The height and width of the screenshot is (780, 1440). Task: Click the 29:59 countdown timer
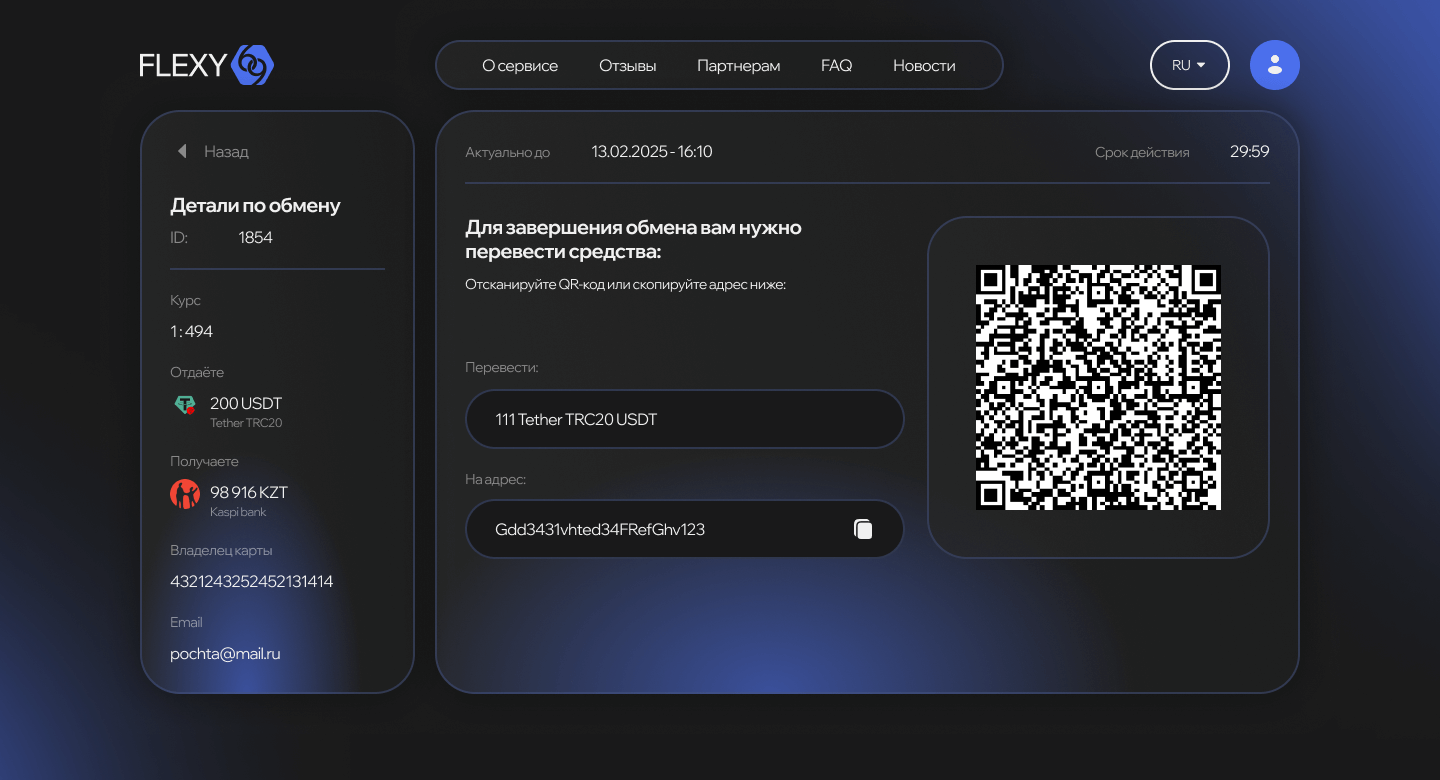coord(1250,152)
